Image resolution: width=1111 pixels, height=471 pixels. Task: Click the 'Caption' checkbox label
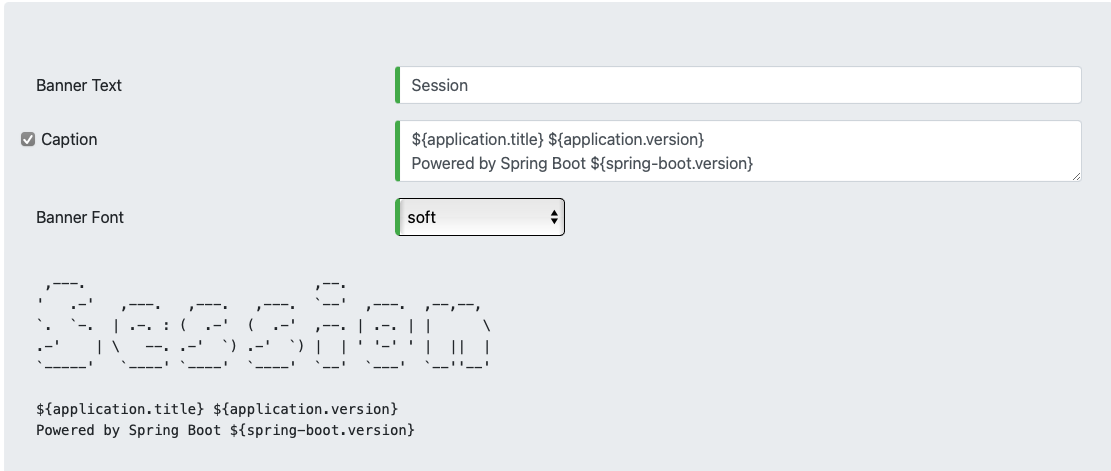[69, 140]
